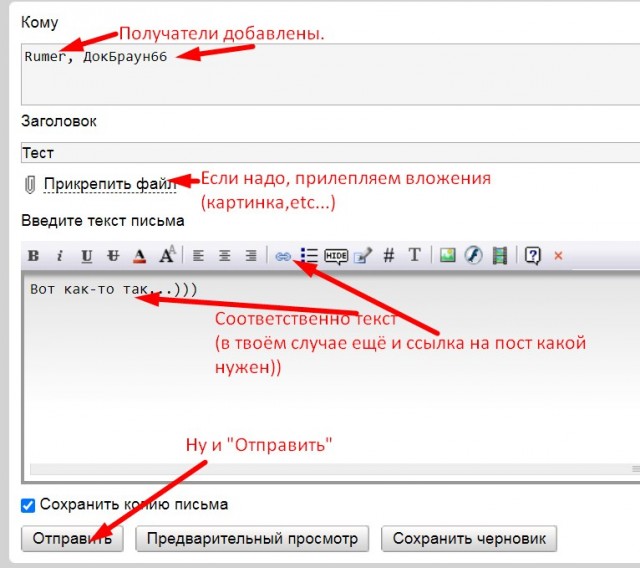Apply italic formatting to text
This screenshot has width=640, height=568.
click(x=60, y=256)
